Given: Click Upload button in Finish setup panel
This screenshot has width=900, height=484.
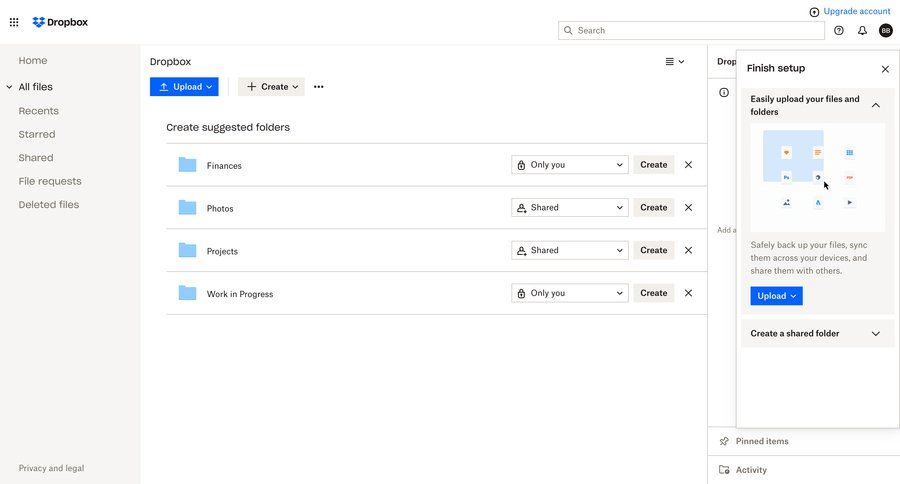Looking at the screenshot, I should tap(777, 296).
